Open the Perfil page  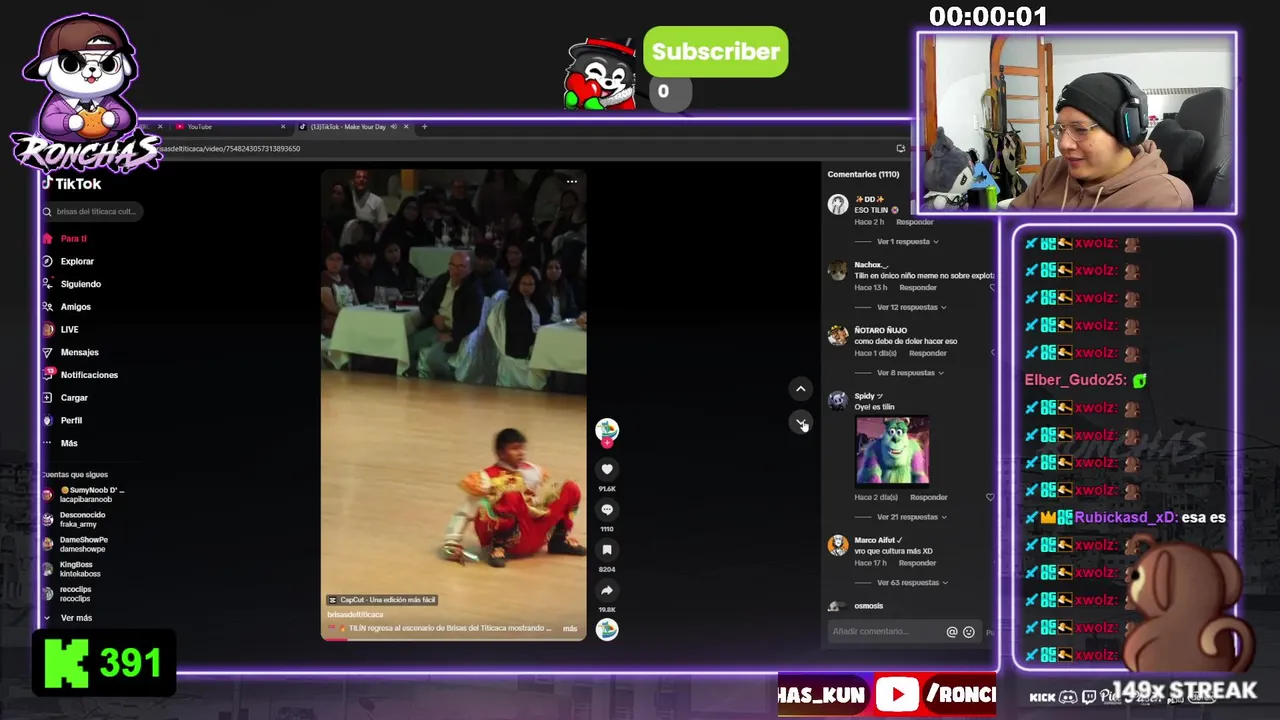(x=63, y=420)
